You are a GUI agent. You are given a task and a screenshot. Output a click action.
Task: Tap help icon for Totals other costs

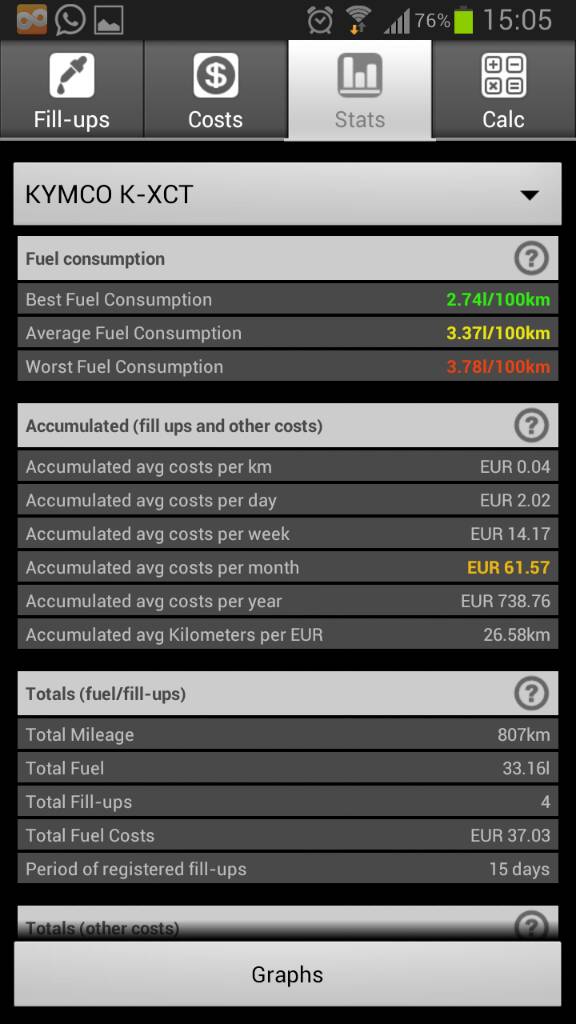[531, 926]
